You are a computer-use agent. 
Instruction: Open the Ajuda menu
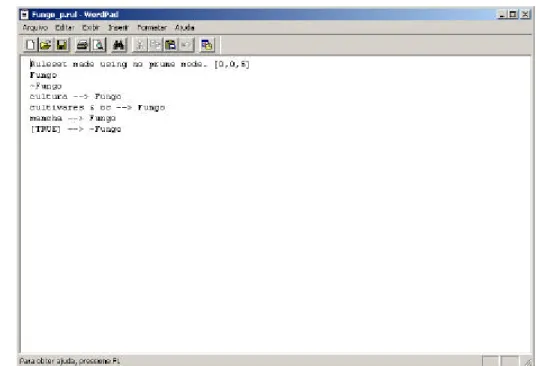tap(185, 28)
